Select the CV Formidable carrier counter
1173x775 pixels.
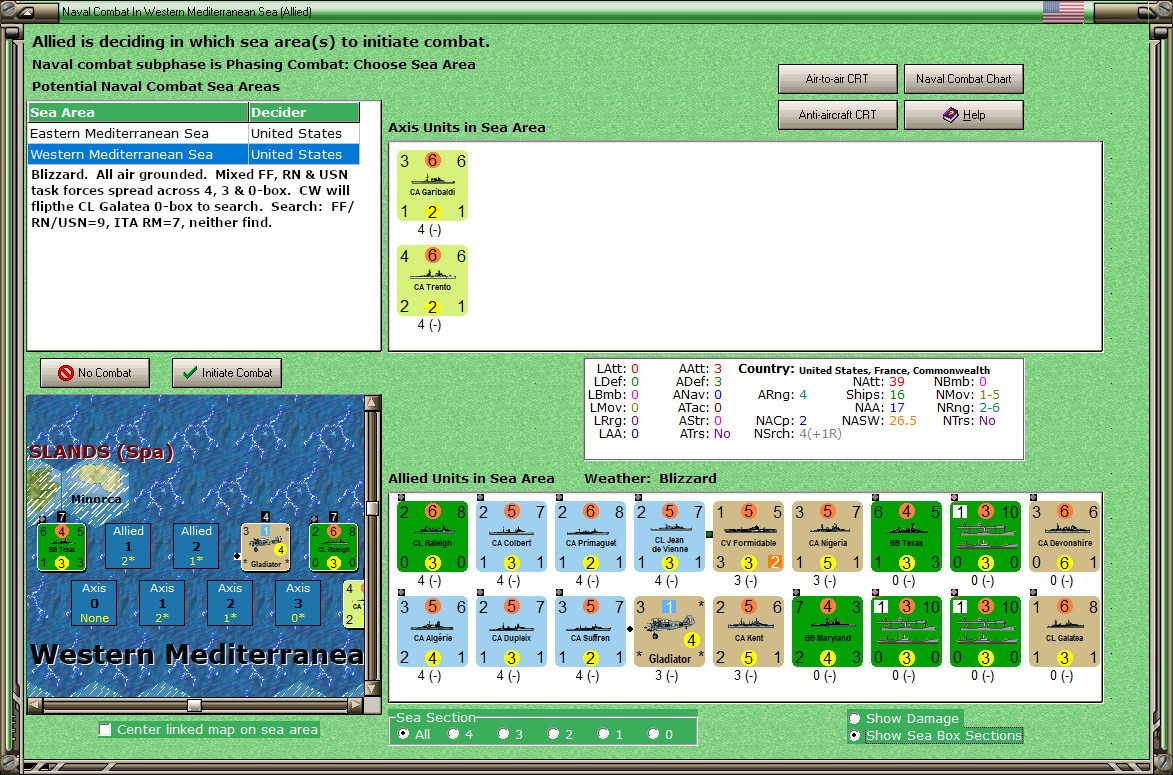coord(748,536)
